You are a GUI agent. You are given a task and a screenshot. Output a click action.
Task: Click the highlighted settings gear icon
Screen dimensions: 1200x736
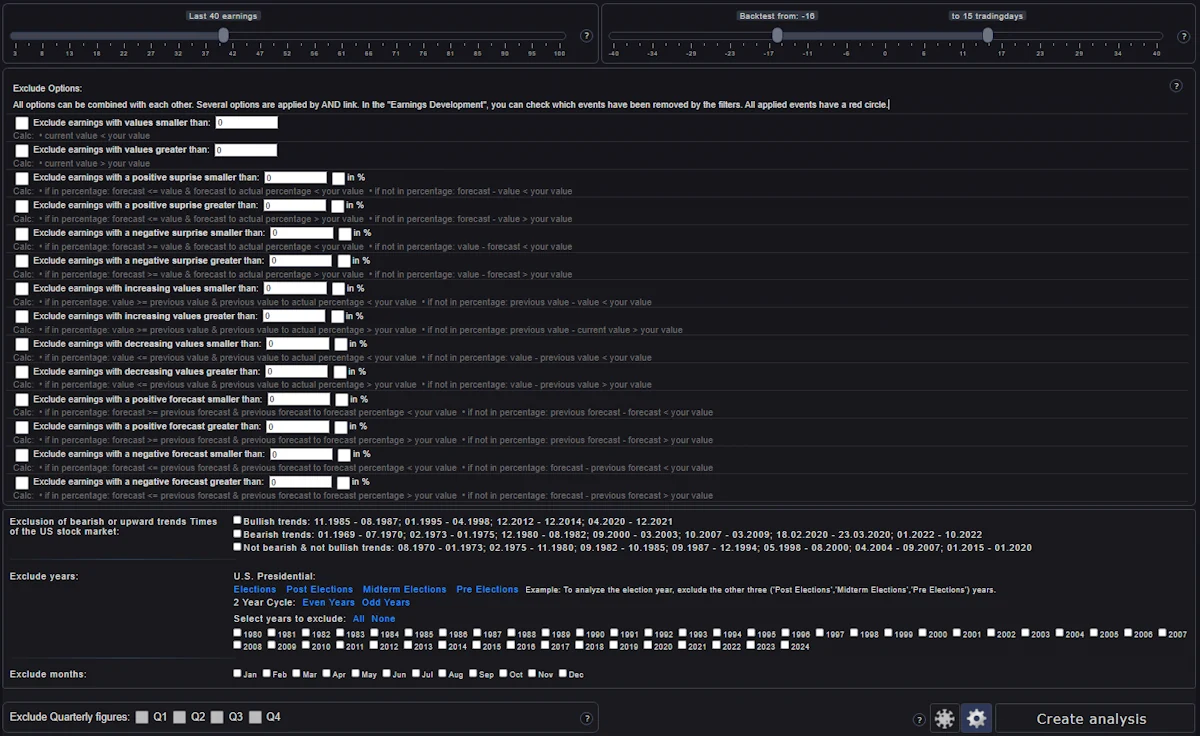point(976,718)
